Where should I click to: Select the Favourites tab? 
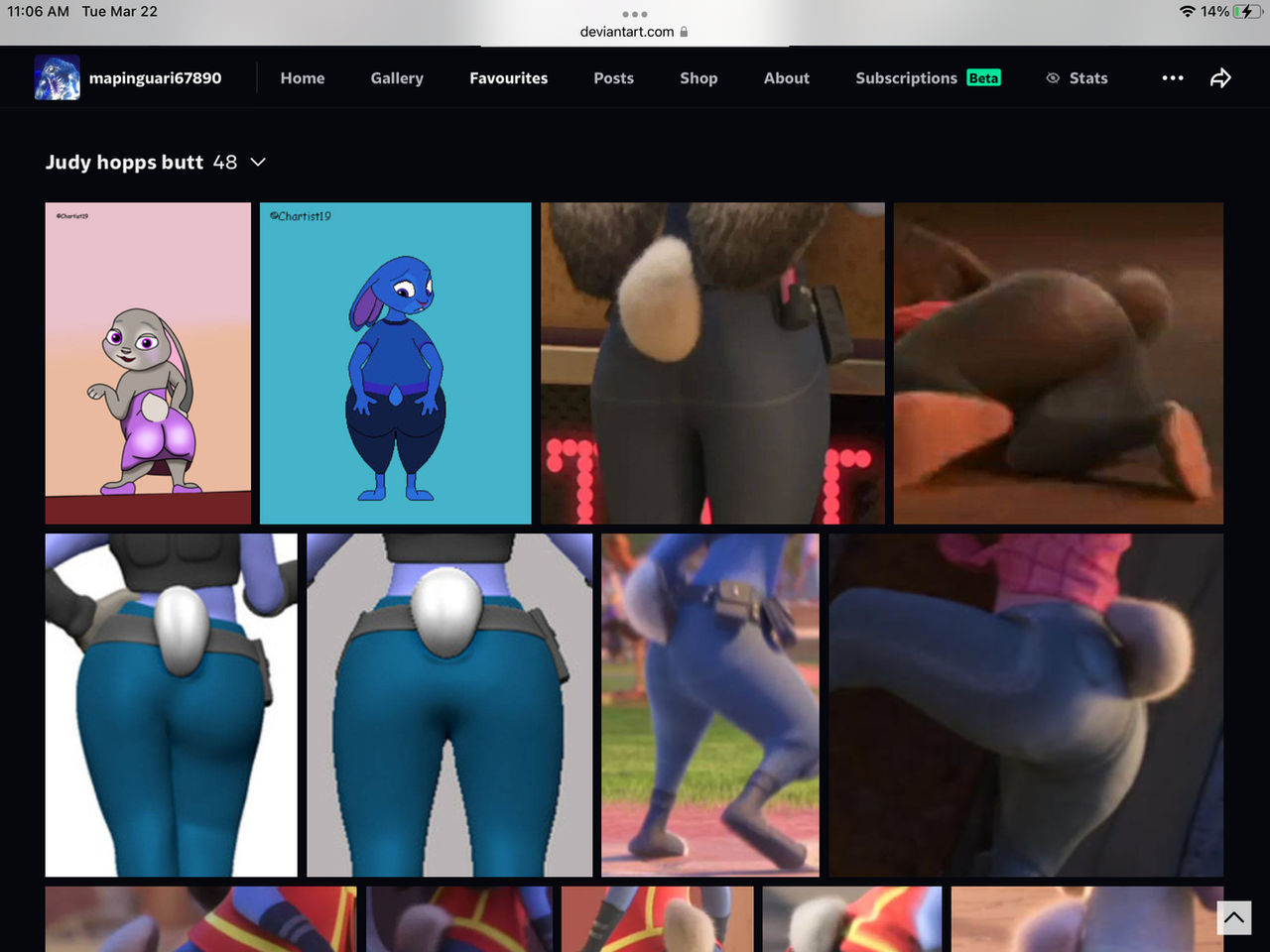(508, 78)
